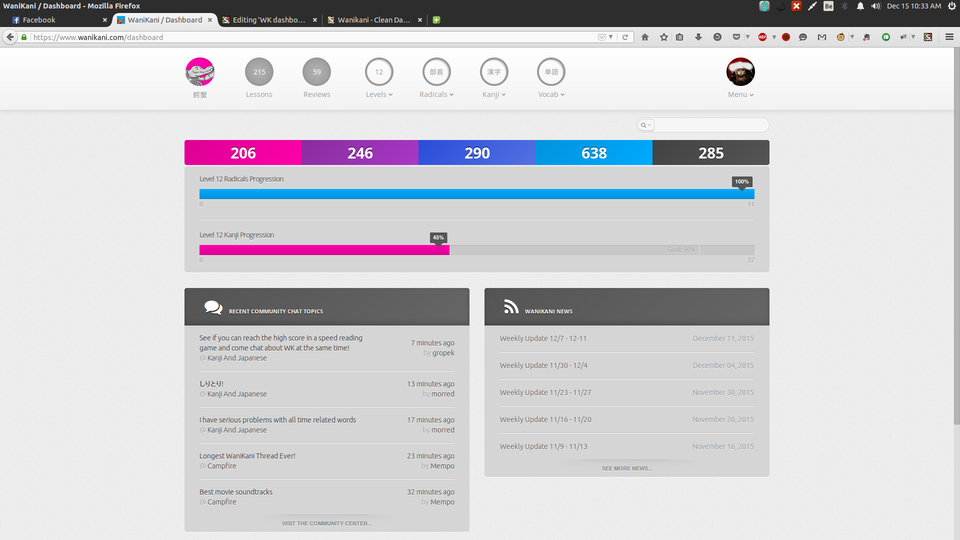Click the pink Apprentice count 206
This screenshot has height=540, width=960.
(x=243, y=152)
